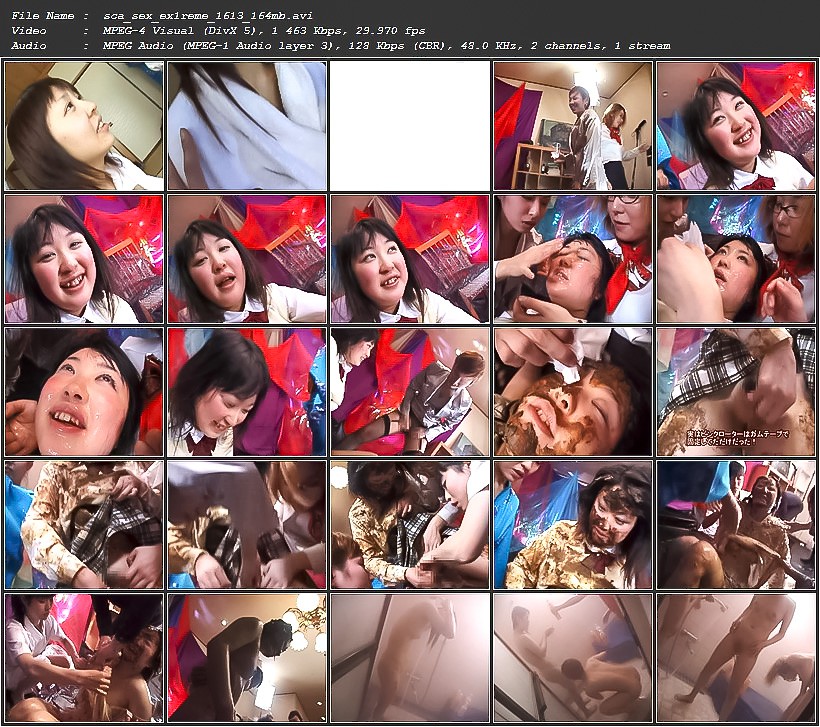
Task: Select the blank white thumbnail in first row
Action: point(409,126)
